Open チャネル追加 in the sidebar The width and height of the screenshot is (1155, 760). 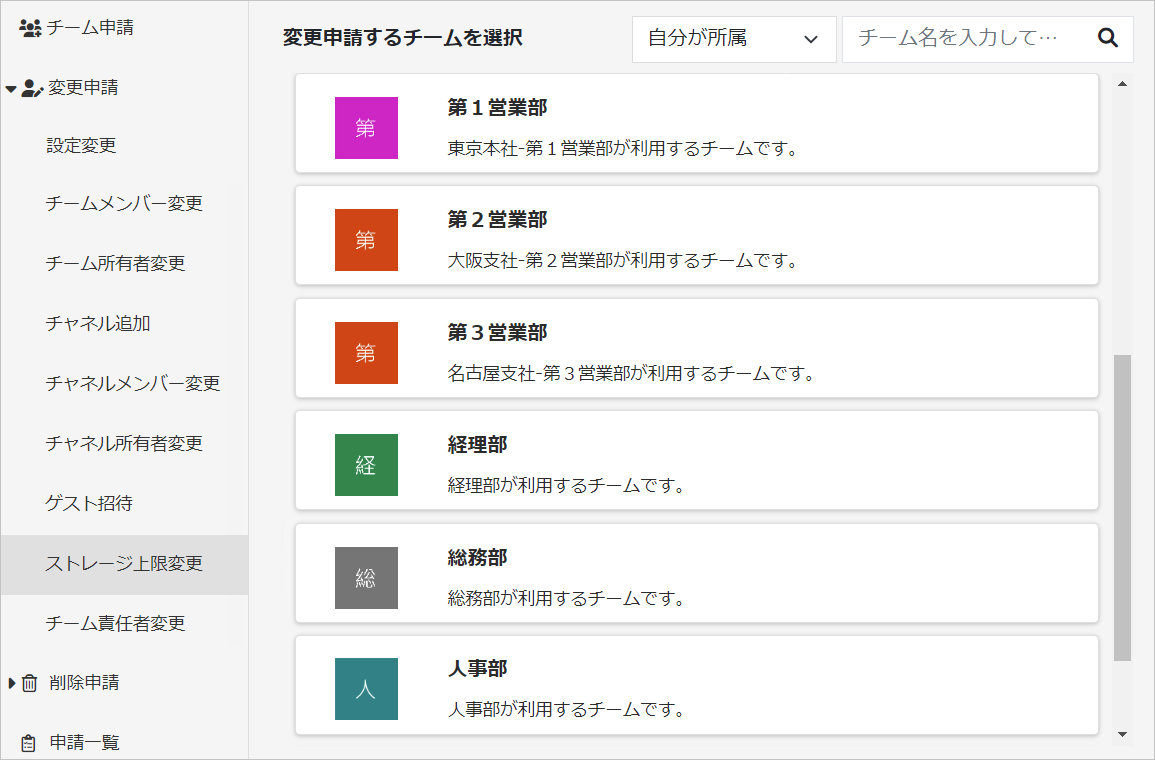click(x=98, y=324)
